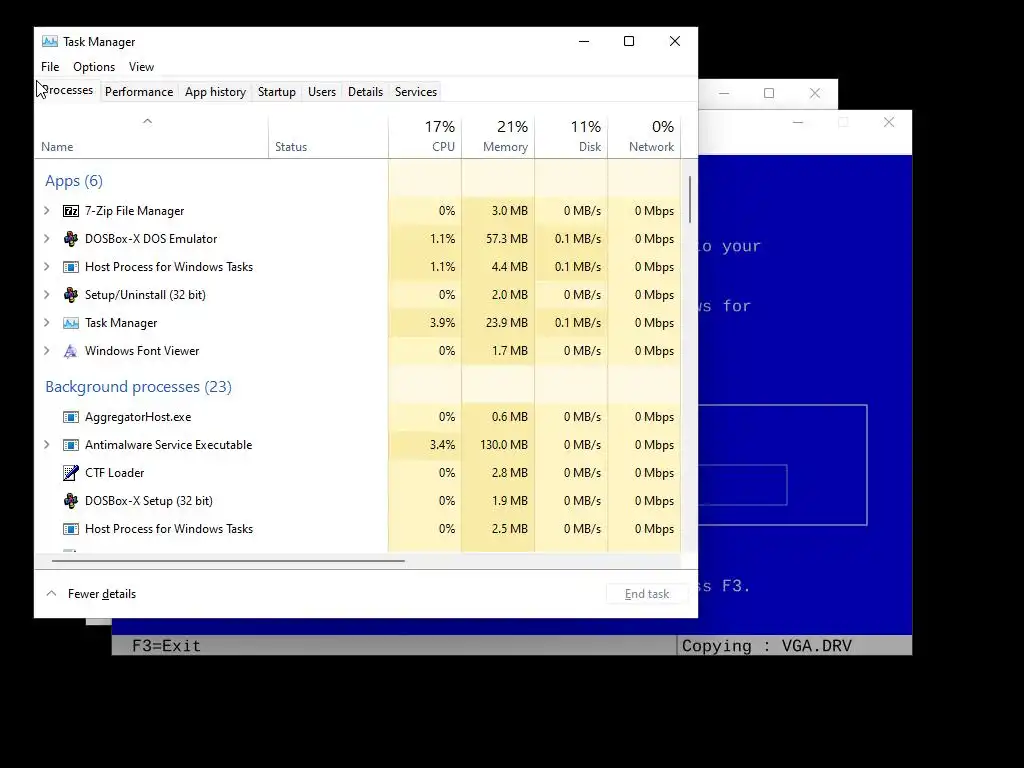The width and height of the screenshot is (1024, 768).
Task: Select the 7-Zip File Manager icon
Action: pyautogui.click(x=71, y=211)
